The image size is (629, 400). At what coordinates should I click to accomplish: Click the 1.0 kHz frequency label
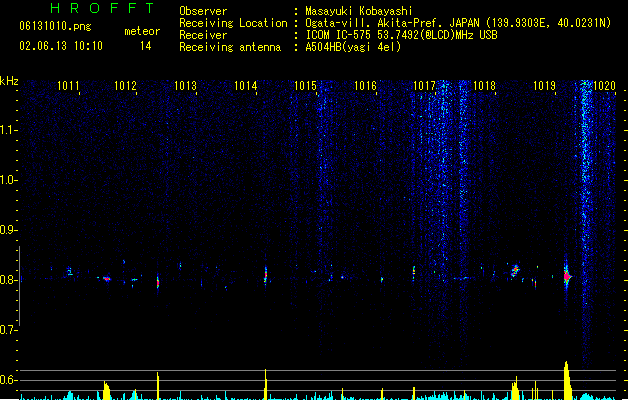pyautogui.click(x=8, y=180)
